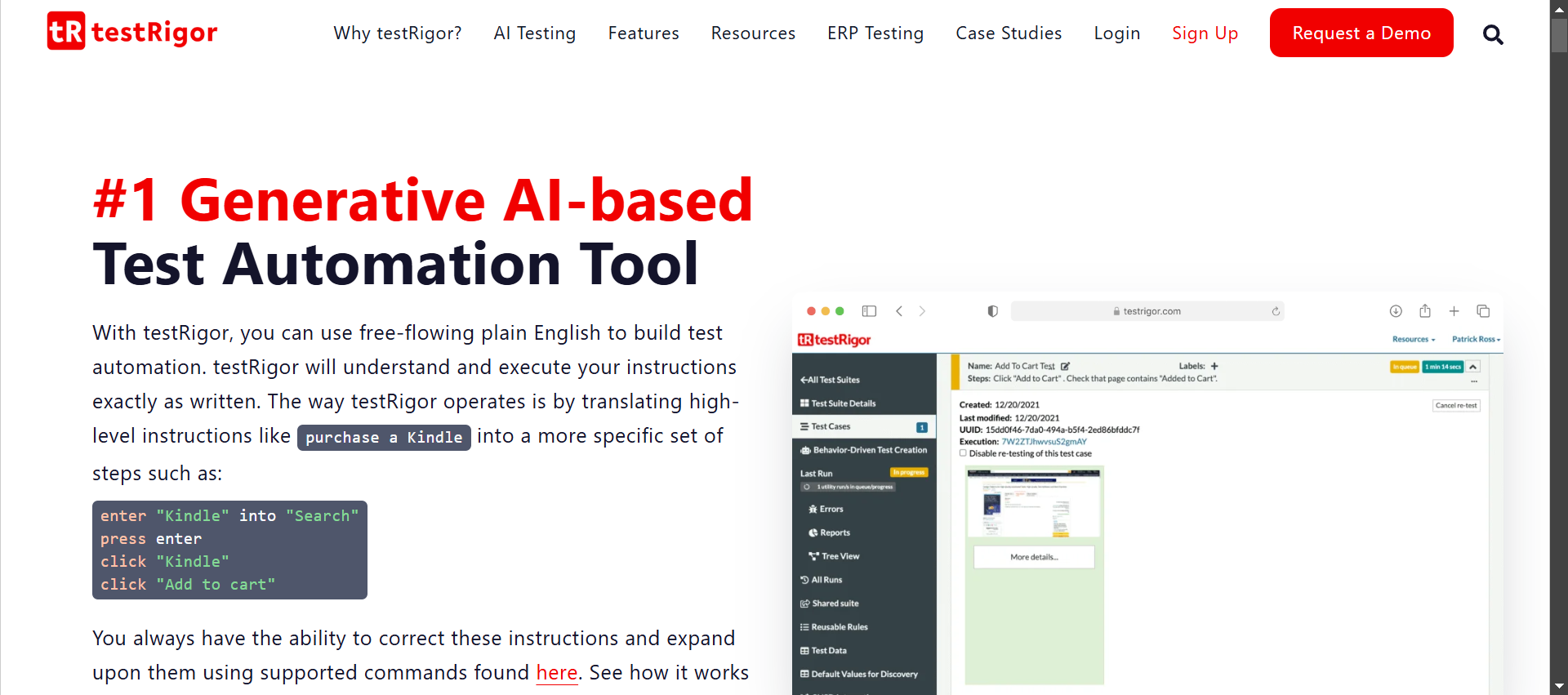Viewport: 1568px width, 695px height.
Task: Click the plus icon beside Labels
Action: (x=1214, y=367)
